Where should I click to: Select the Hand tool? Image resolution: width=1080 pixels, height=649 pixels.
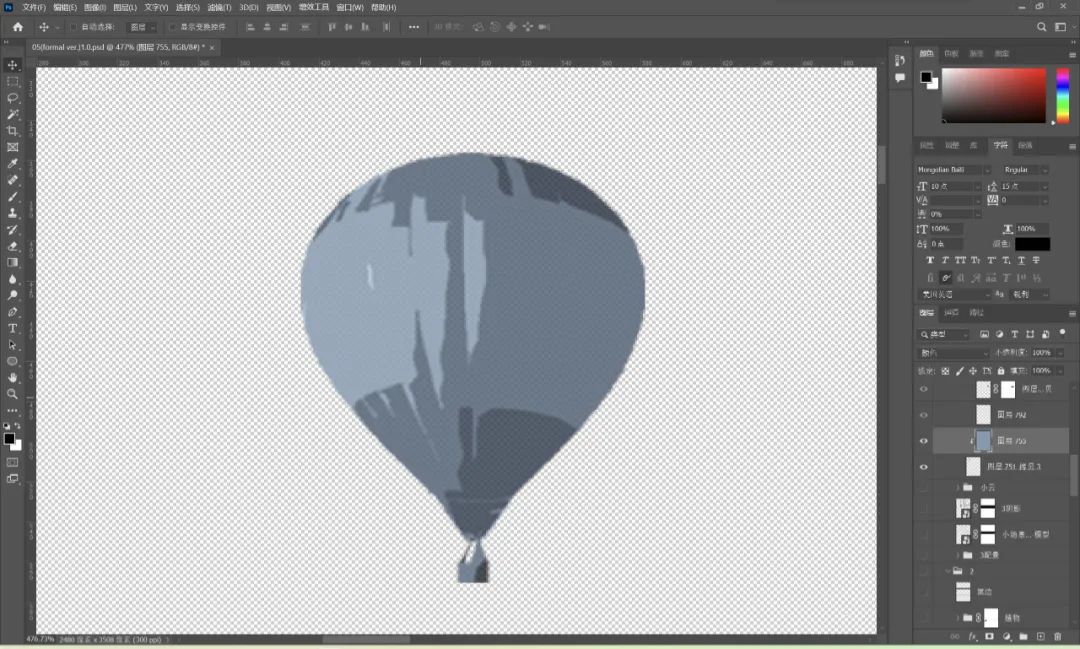pyautogui.click(x=12, y=378)
